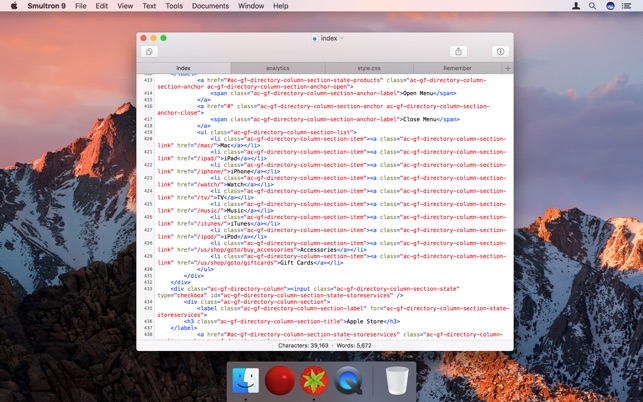The height and width of the screenshot is (402, 643).
Task: Open the Help menu
Action: 280,6
